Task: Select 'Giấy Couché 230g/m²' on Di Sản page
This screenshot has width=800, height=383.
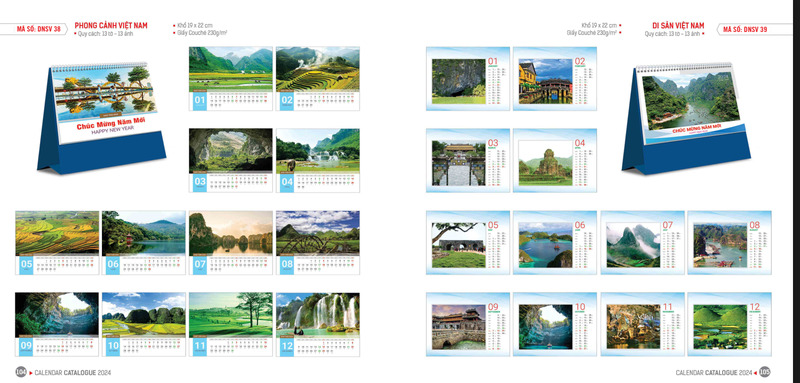Action: coord(593,33)
